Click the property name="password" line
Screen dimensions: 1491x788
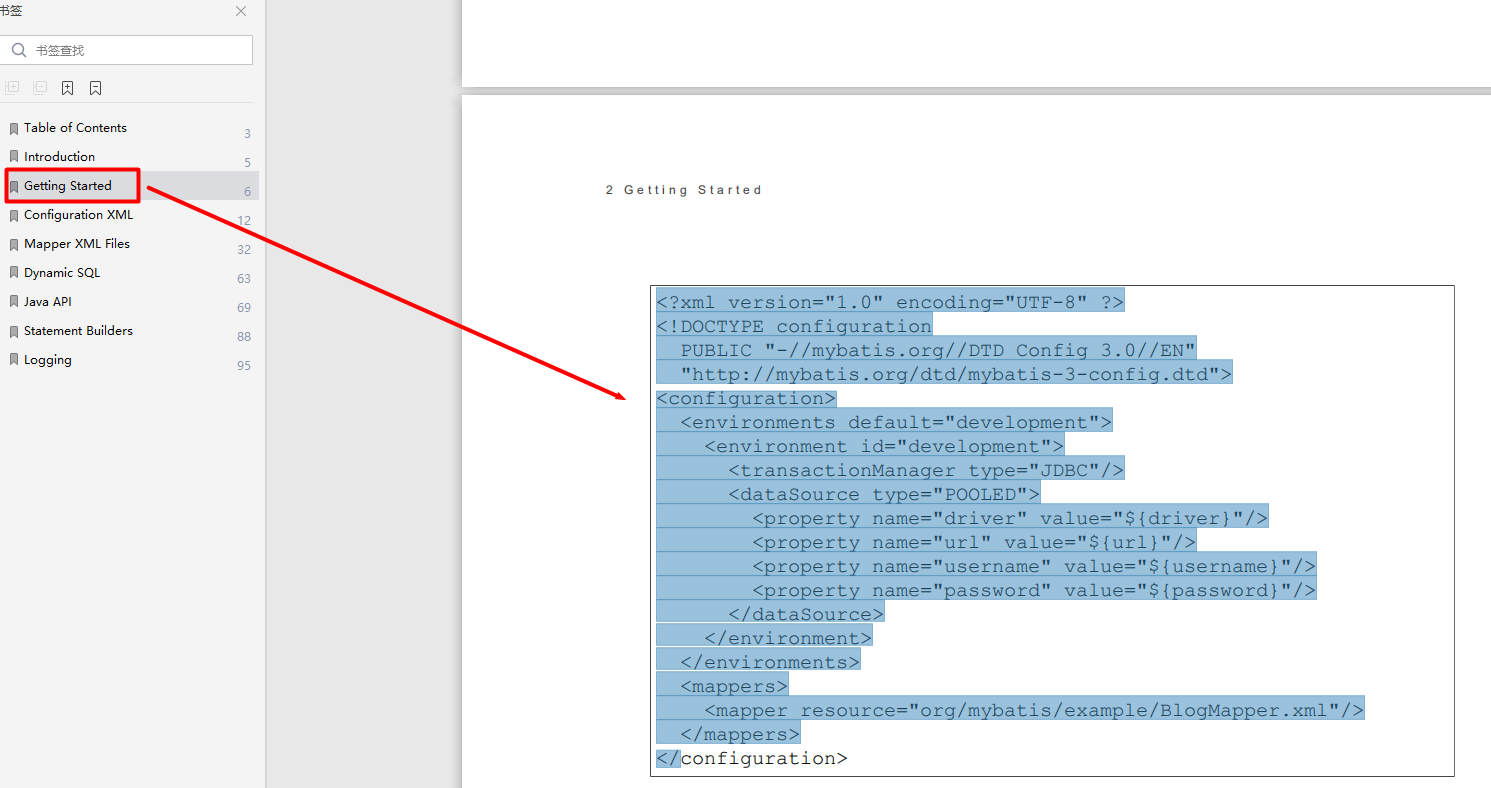[x=1034, y=590]
